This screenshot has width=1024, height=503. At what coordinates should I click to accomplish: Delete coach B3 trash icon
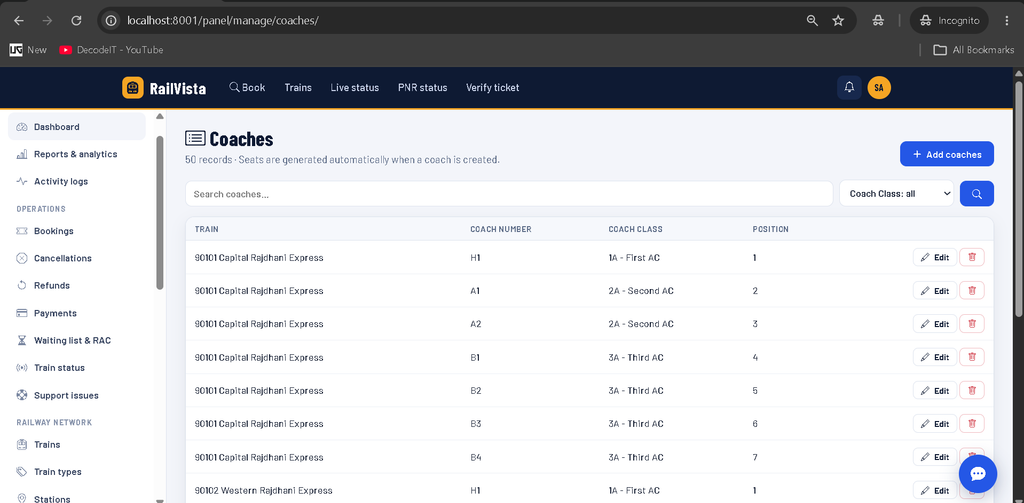tap(972, 423)
